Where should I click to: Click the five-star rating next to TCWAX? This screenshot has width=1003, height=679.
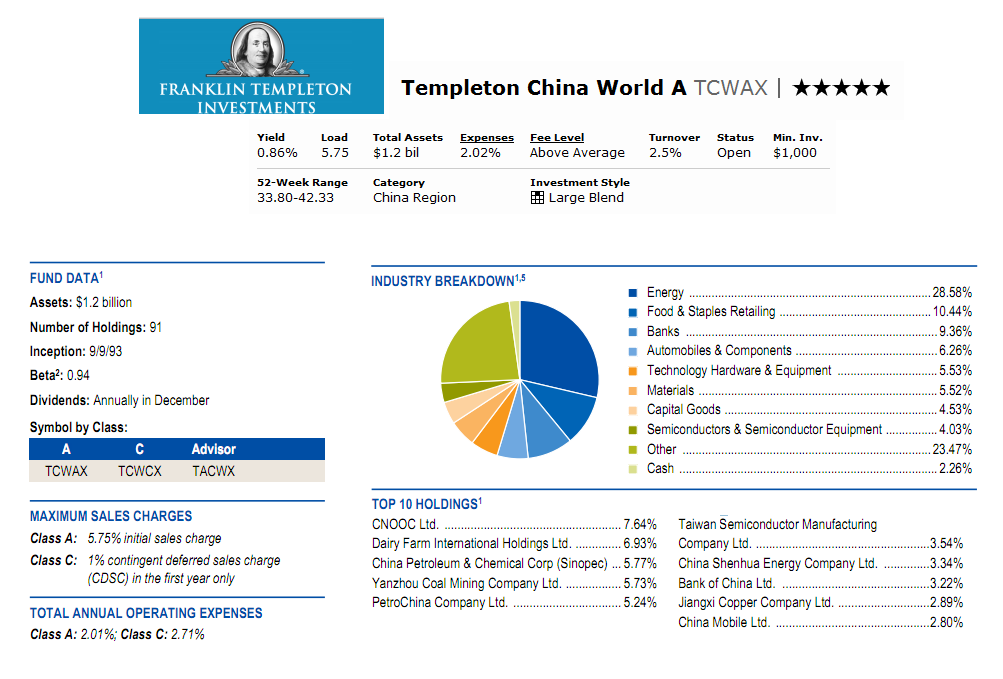point(842,87)
